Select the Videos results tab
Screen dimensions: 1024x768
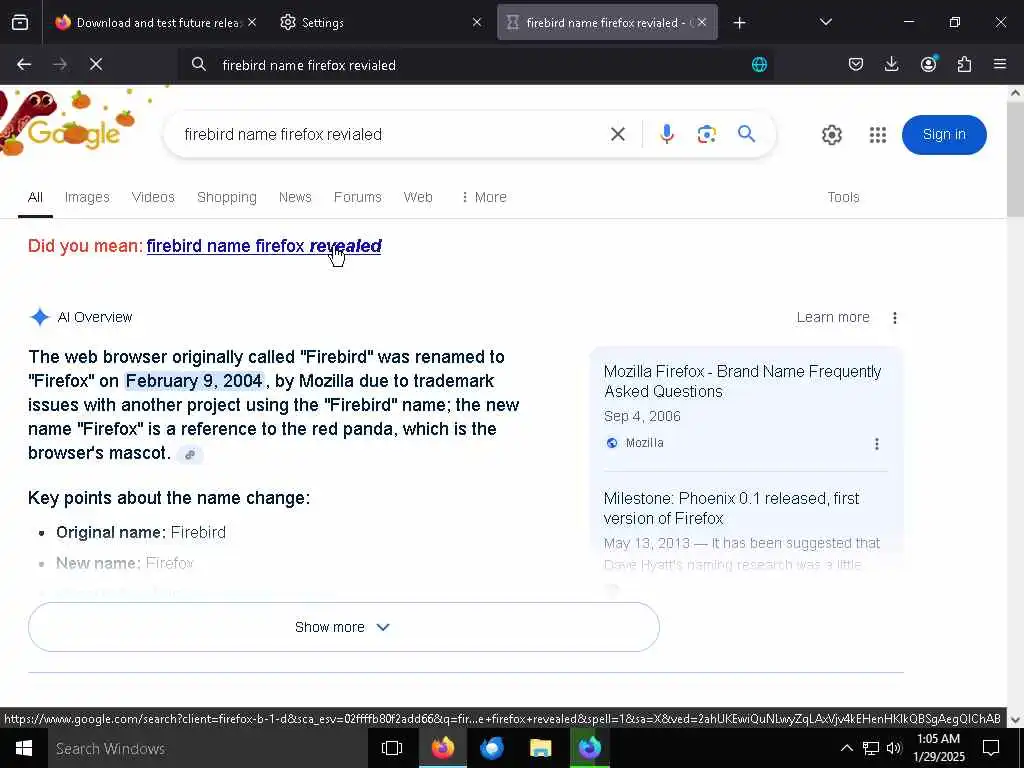tap(153, 197)
